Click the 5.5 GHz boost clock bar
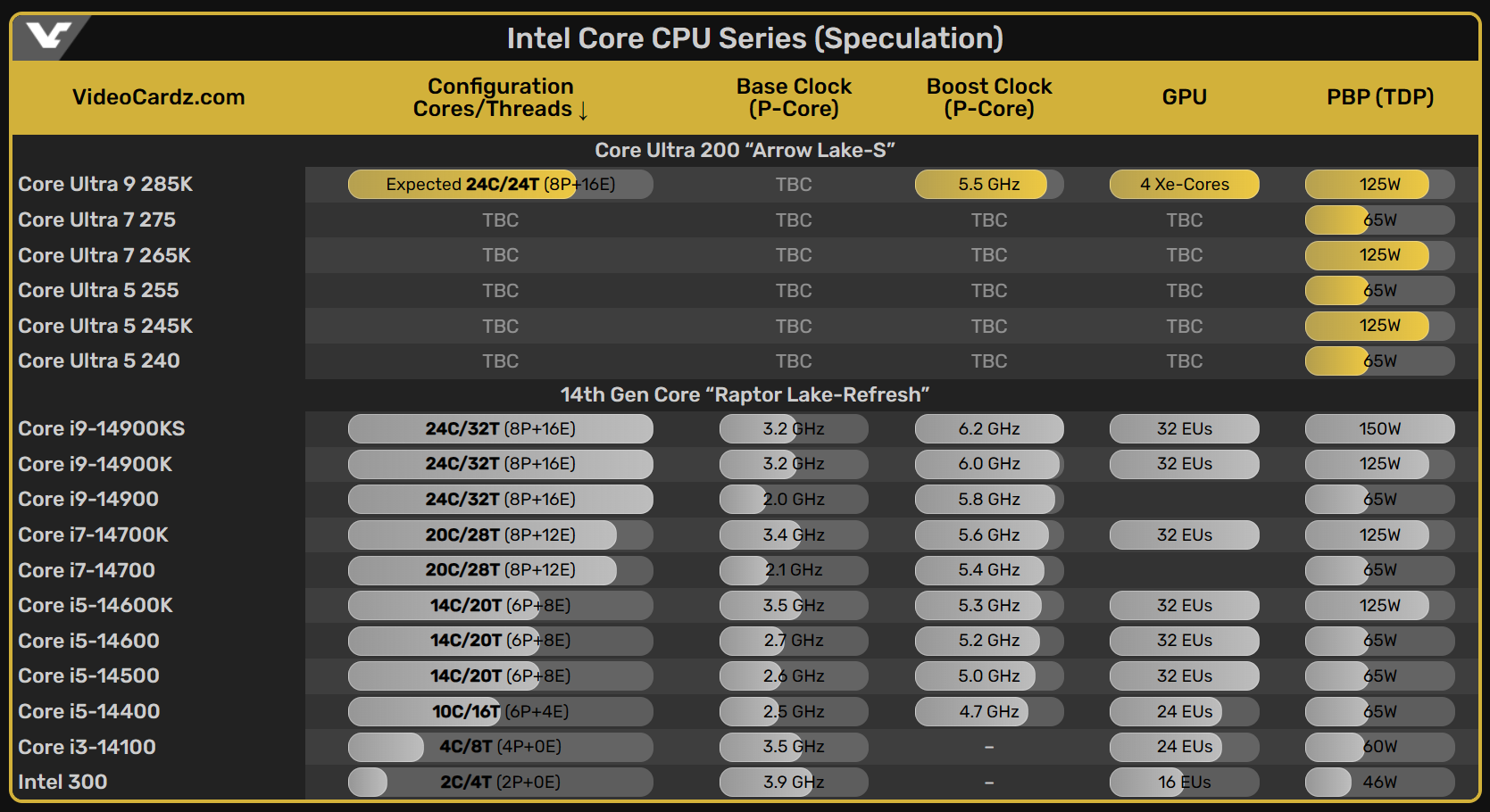Viewport: 1490px width, 812px height. tap(989, 185)
